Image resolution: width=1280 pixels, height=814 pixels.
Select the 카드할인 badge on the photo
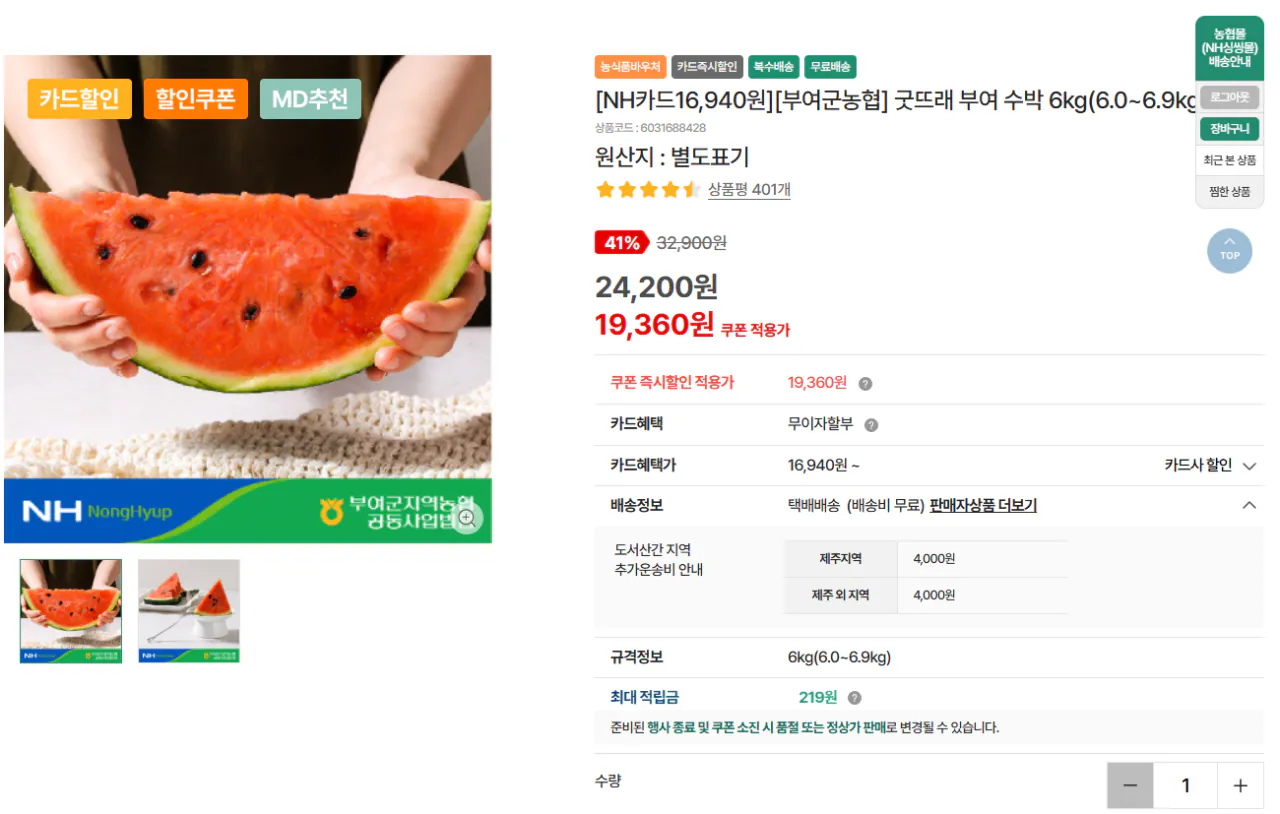(x=78, y=99)
